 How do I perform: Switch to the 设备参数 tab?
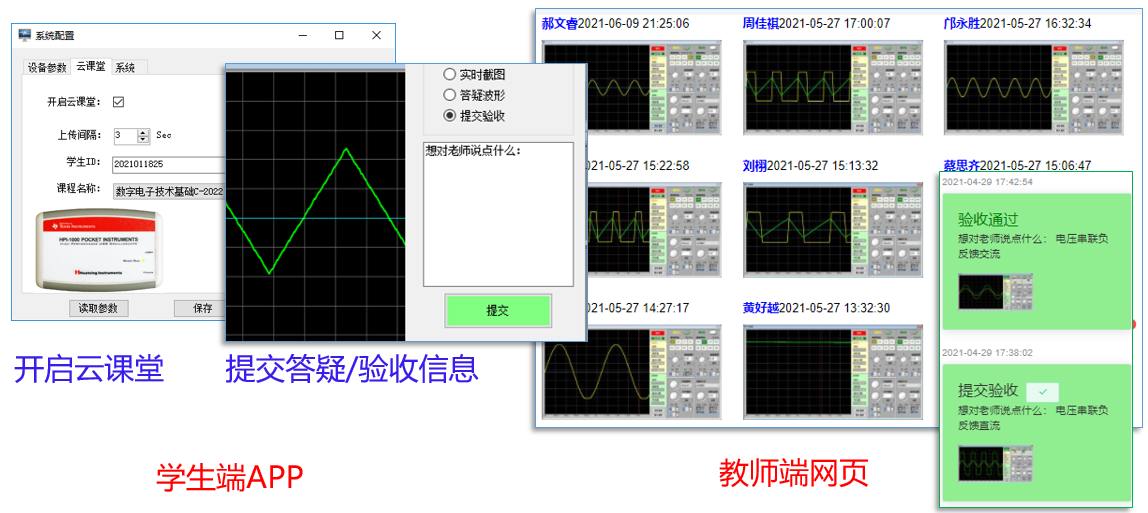point(47,67)
